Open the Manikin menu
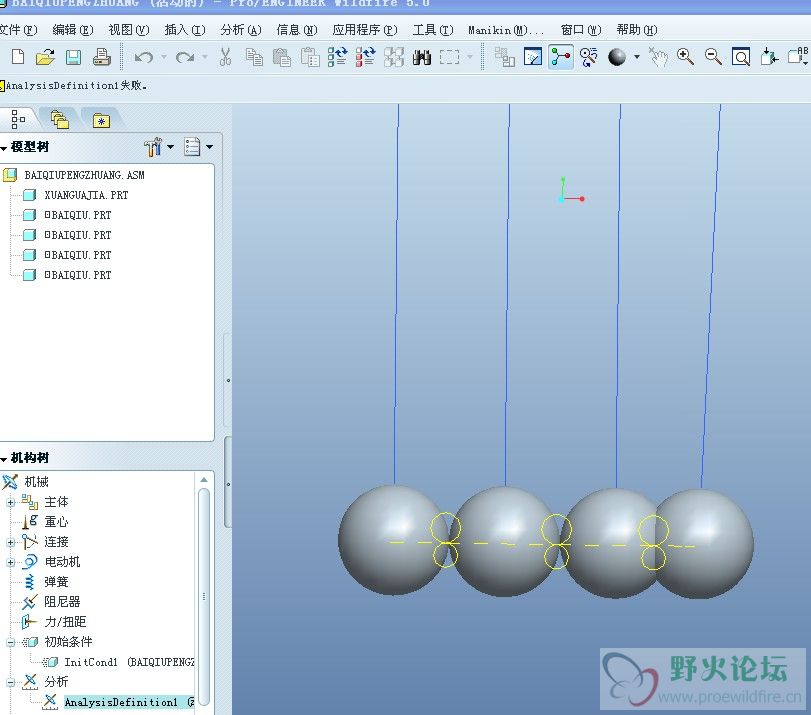This screenshot has height=715, width=811. 506,30
